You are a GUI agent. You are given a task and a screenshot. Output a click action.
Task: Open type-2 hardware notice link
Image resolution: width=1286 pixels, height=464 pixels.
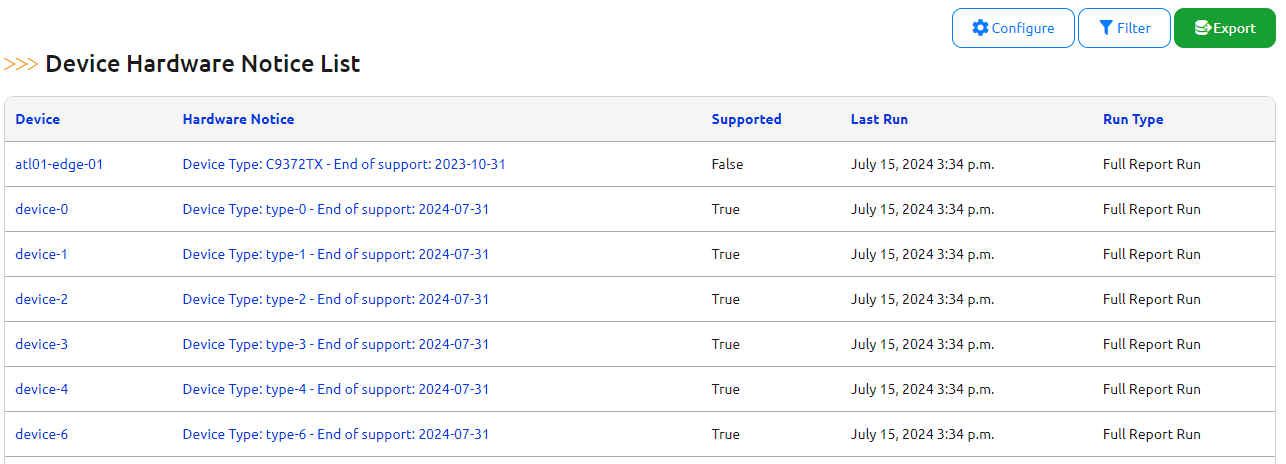[x=335, y=299]
